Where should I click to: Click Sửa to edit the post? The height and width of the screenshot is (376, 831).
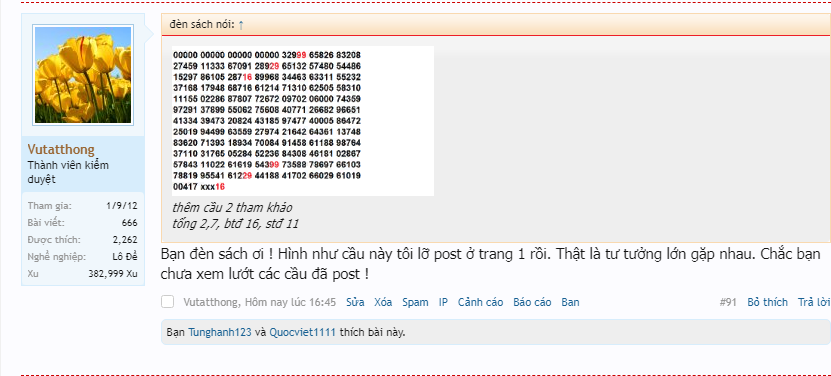tap(355, 302)
